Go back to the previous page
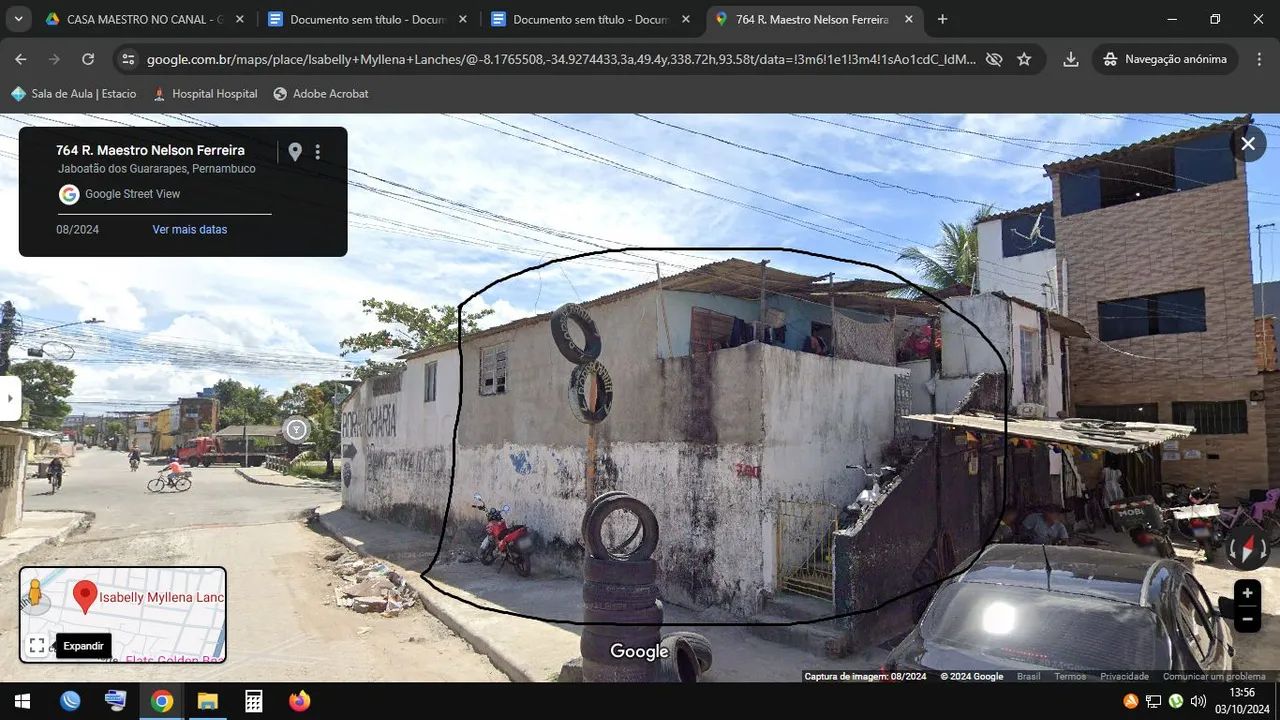 (21, 59)
